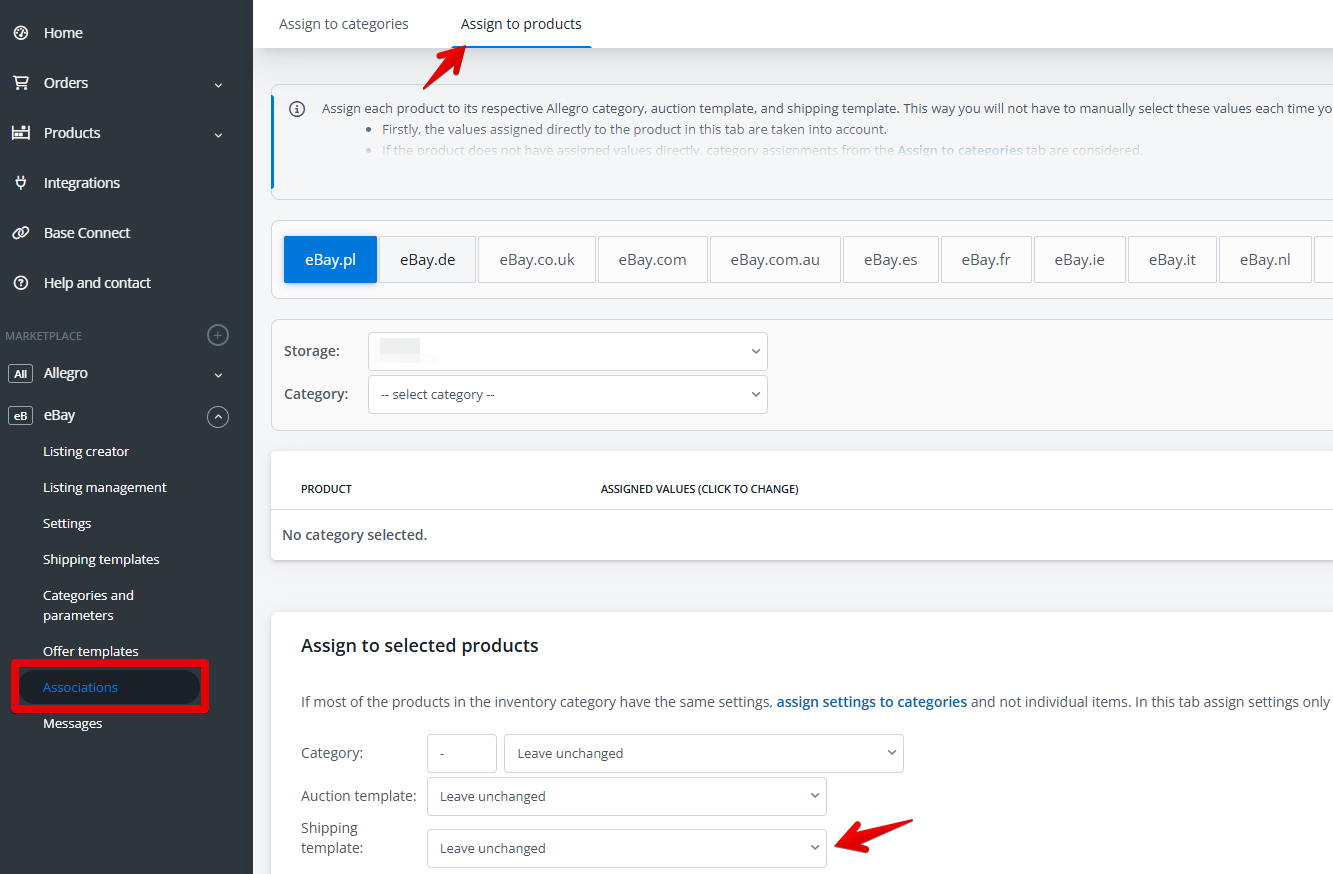Click the Home dashboard icon
This screenshot has height=874, width=1333.
coord(20,33)
